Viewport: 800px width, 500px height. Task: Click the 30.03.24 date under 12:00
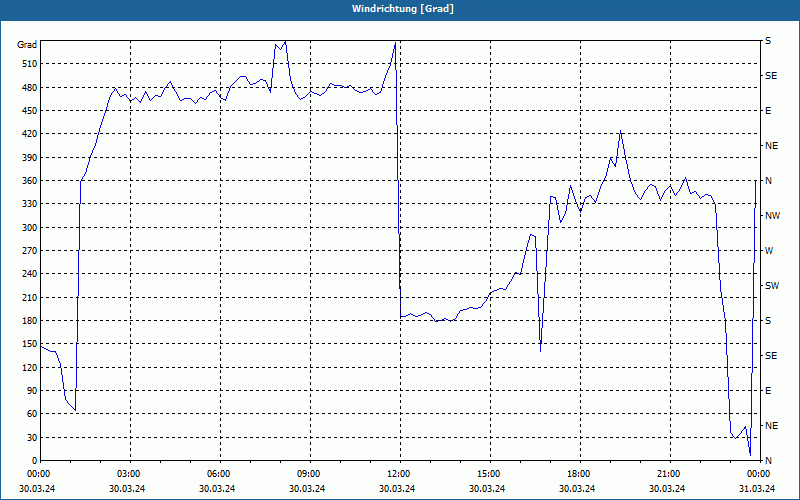(x=397, y=489)
